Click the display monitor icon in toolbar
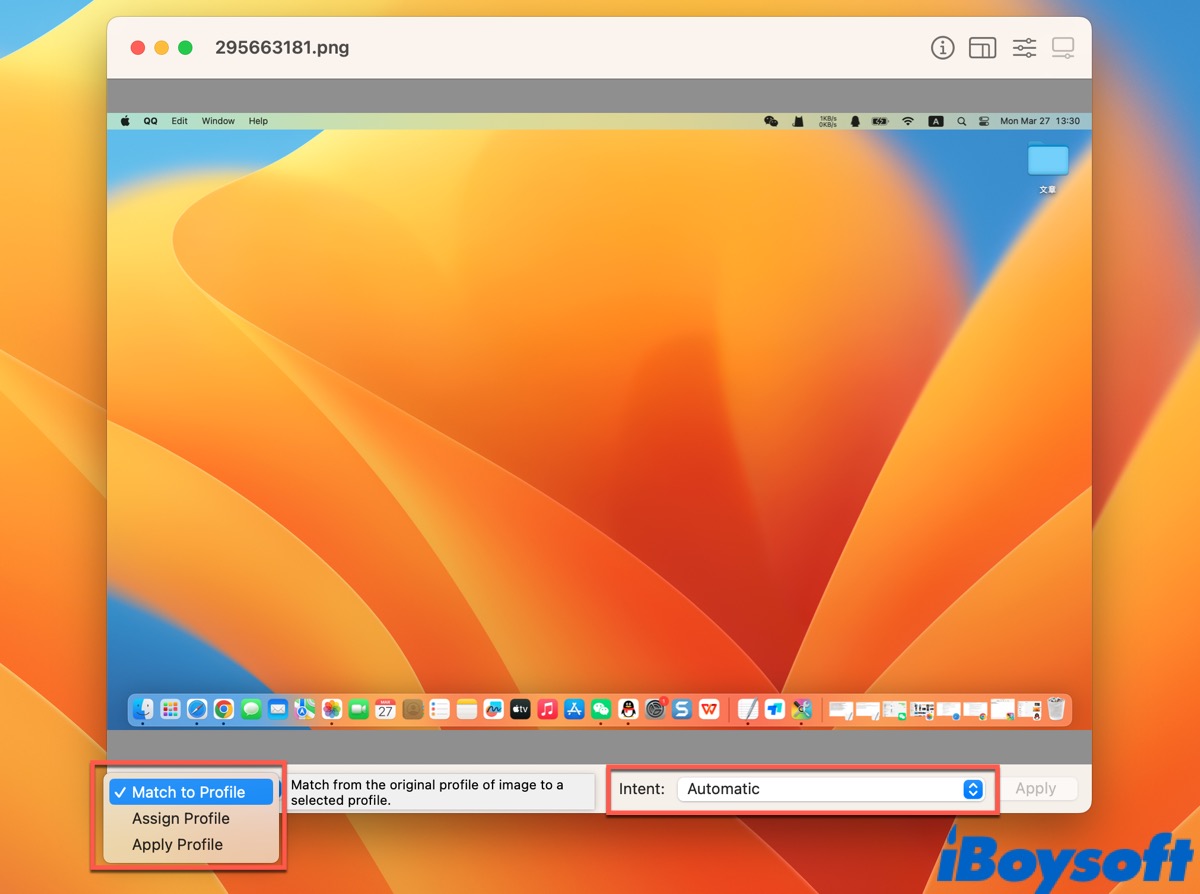The image size is (1200, 894). click(x=1063, y=48)
